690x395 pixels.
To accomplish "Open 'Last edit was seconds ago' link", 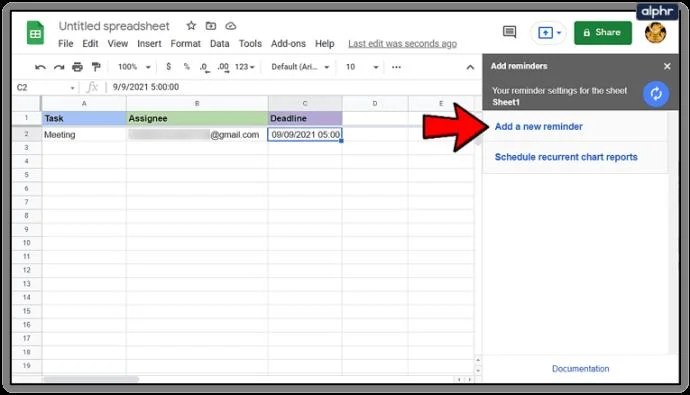I will click(x=402, y=44).
